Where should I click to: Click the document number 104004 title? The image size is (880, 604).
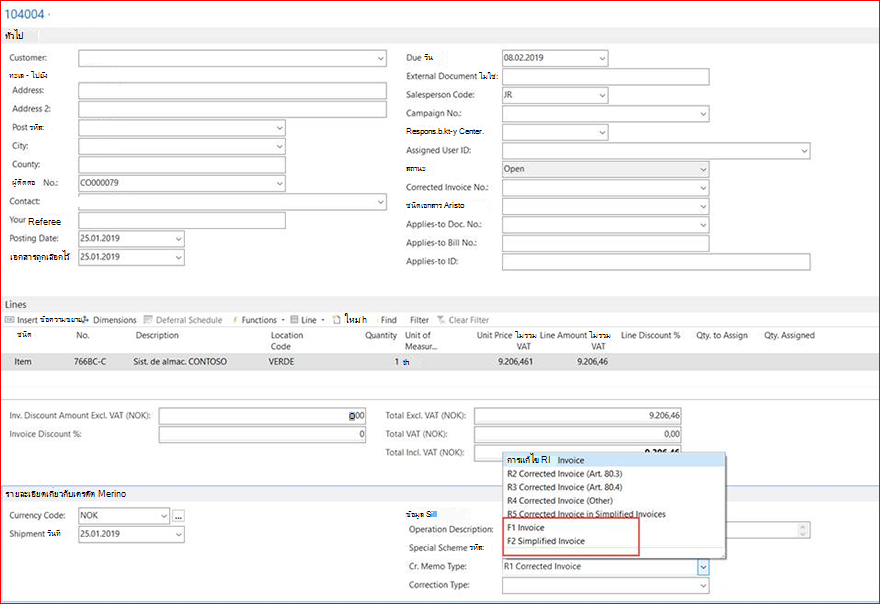(24, 15)
